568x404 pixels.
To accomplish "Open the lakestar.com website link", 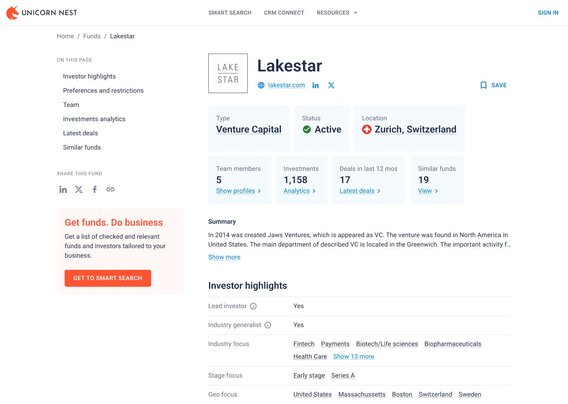I will 286,85.
